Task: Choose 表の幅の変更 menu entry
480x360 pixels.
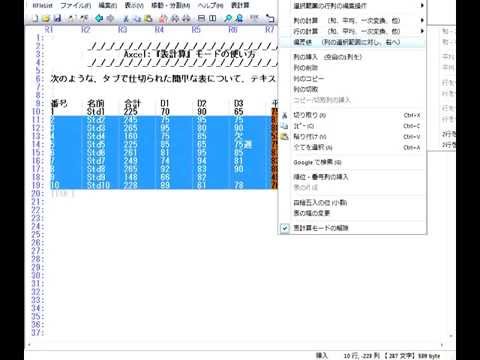Action: [x=352, y=213]
